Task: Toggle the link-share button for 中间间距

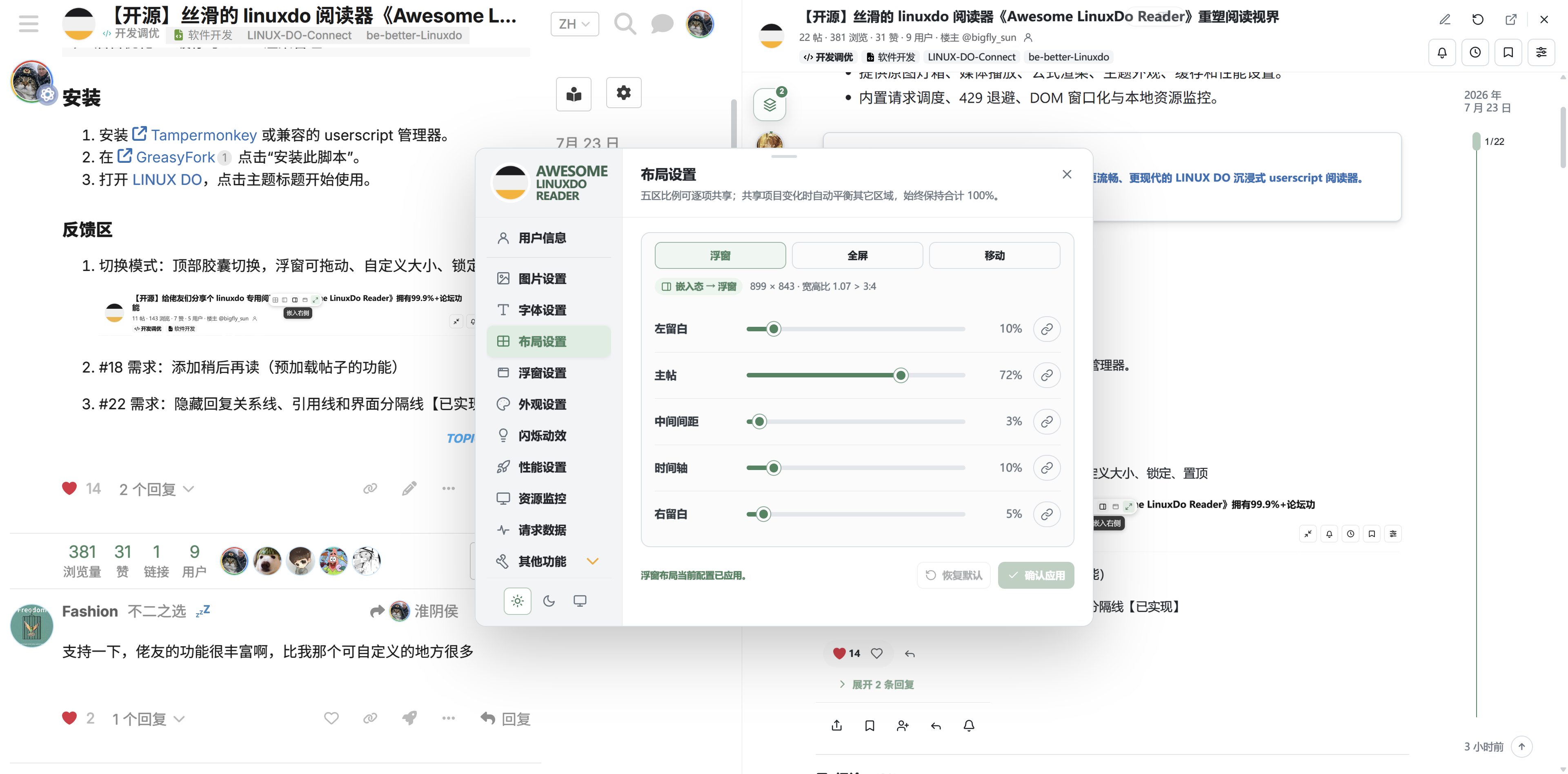Action: (1046, 422)
